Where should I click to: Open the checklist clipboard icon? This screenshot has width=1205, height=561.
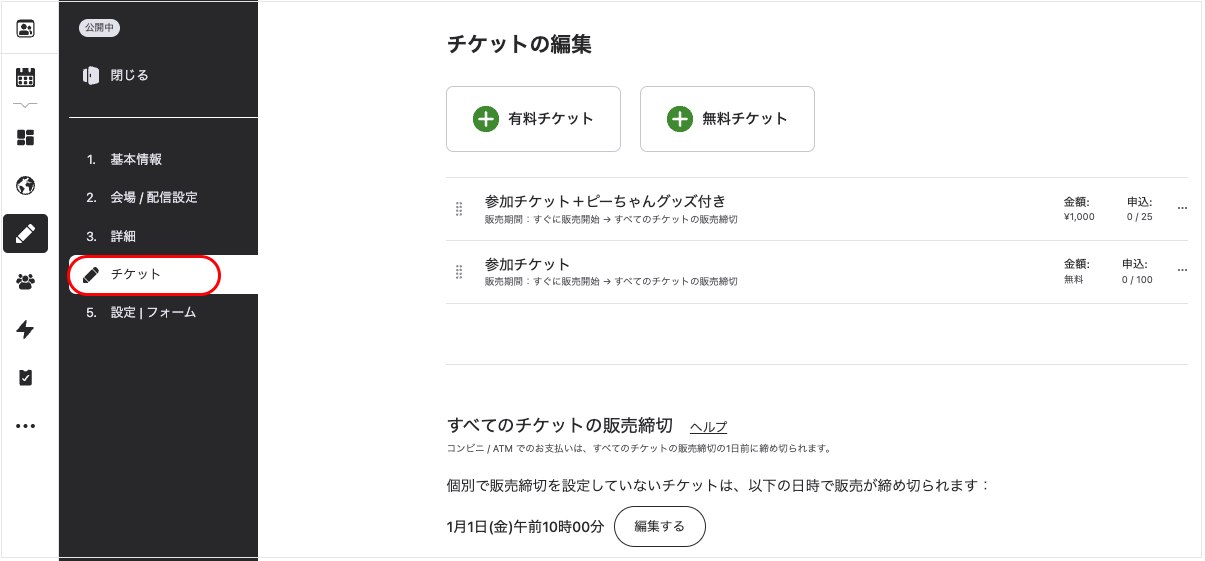point(26,378)
